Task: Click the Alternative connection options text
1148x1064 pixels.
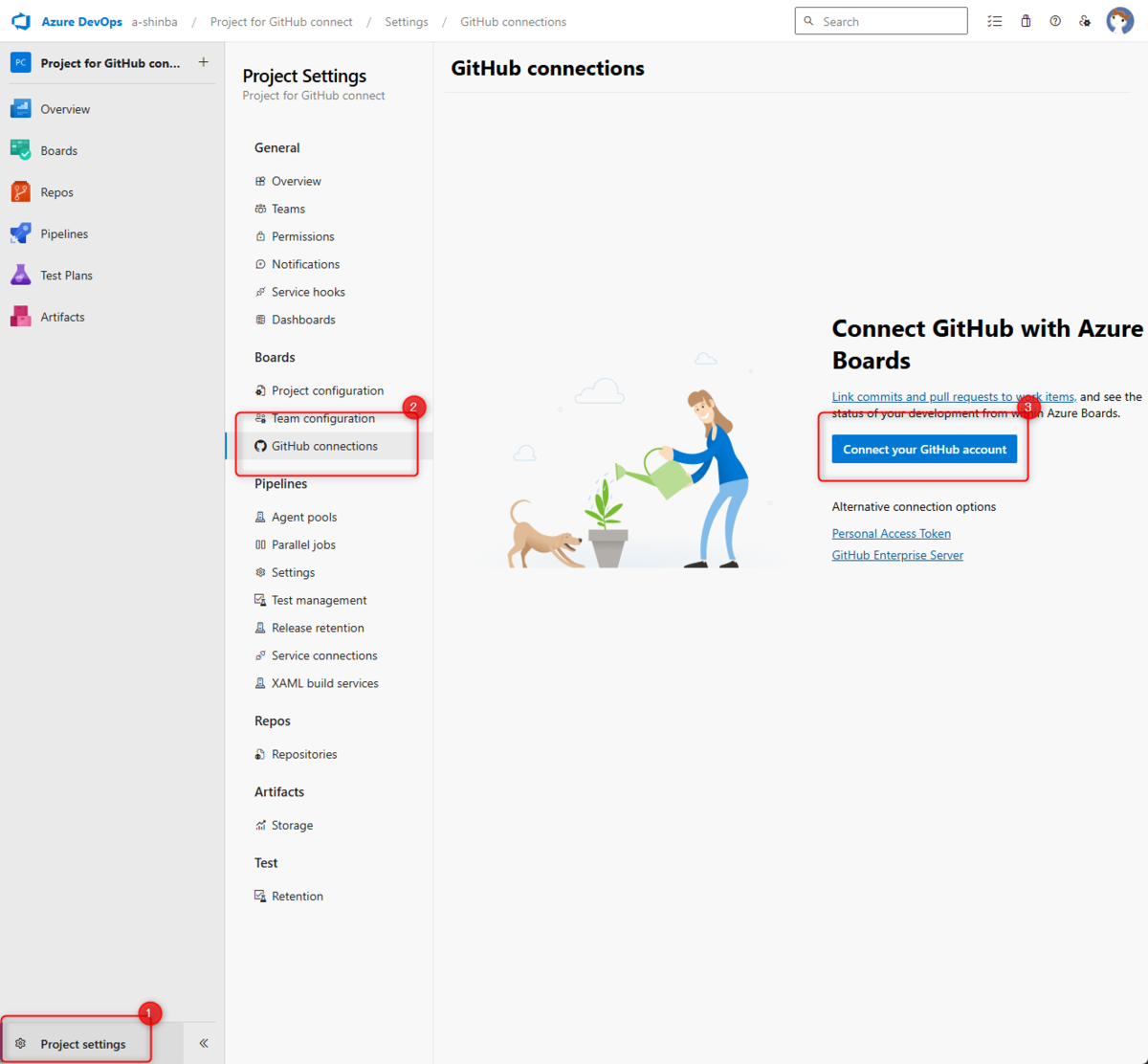Action: [914, 507]
